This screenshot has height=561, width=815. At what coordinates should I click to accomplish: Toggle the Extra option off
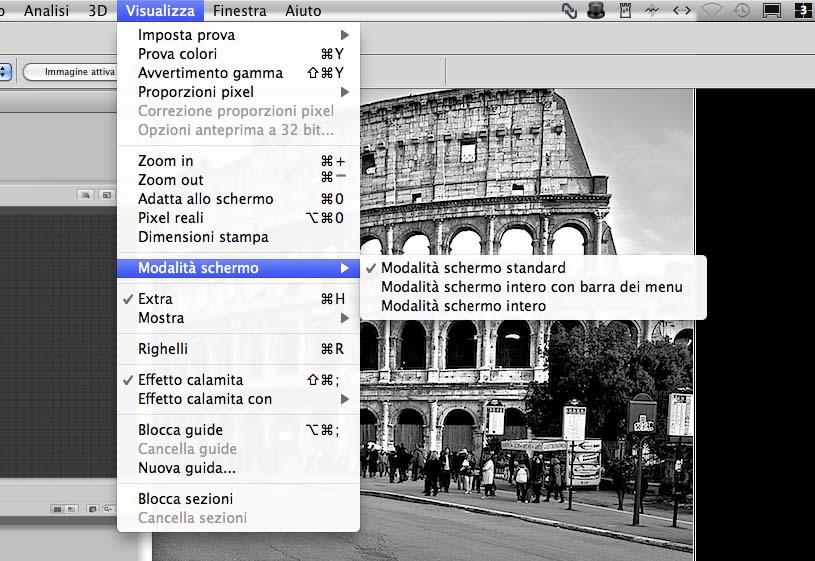pyautogui.click(x=239, y=299)
